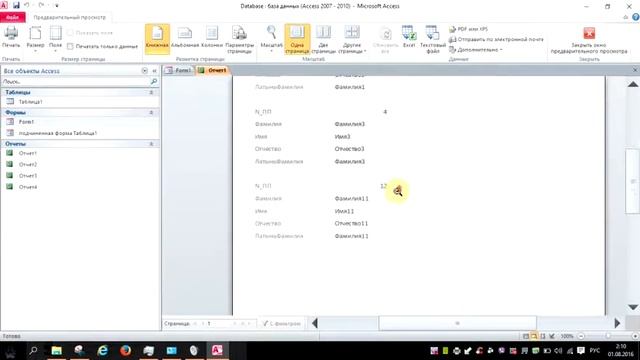The width and height of the screenshot is (640, 360).
Task: Click the horizontal scrollbar thumb
Action: pos(457,323)
